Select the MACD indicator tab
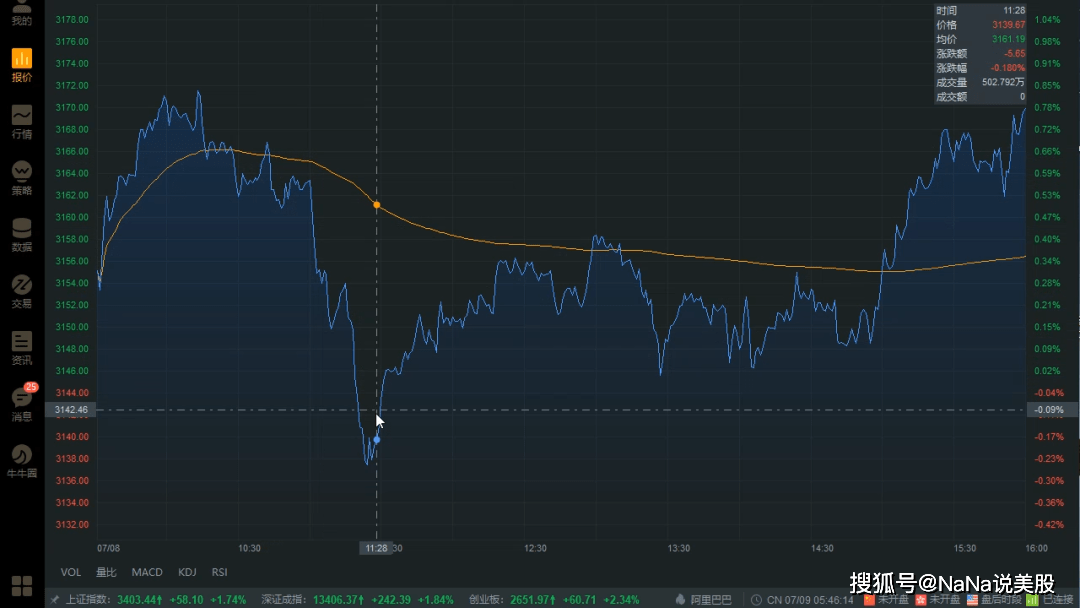 tap(146, 572)
